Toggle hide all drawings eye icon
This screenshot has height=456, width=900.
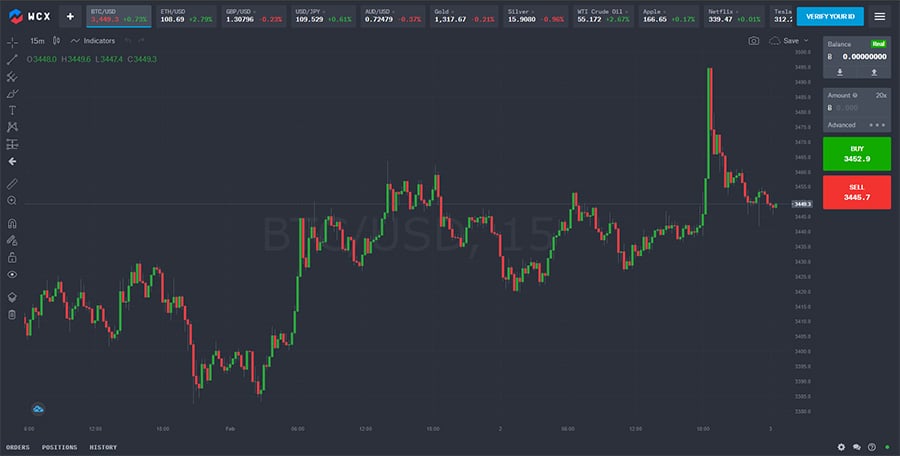12,274
